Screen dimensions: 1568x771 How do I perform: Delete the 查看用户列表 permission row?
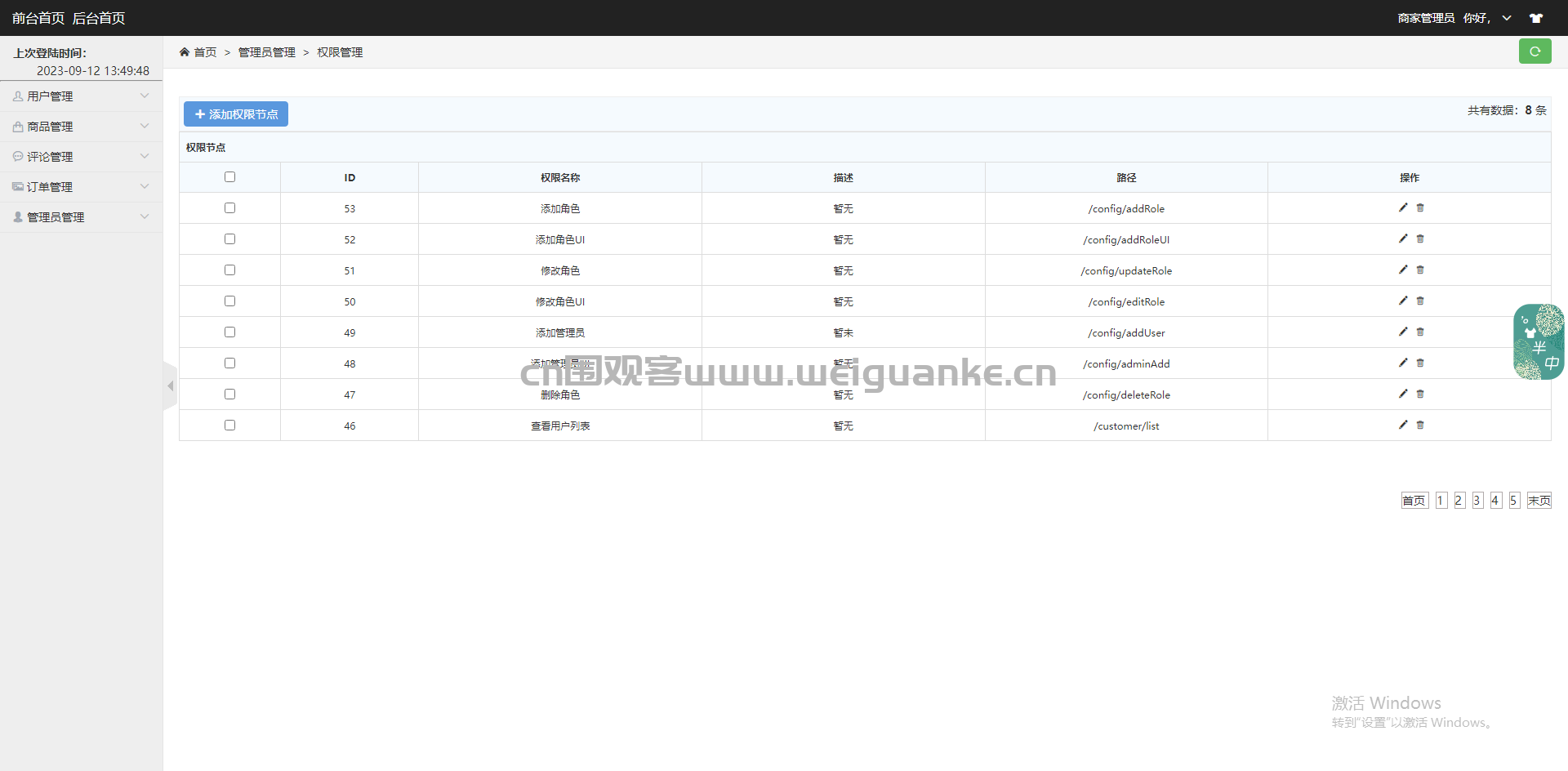[1420, 425]
